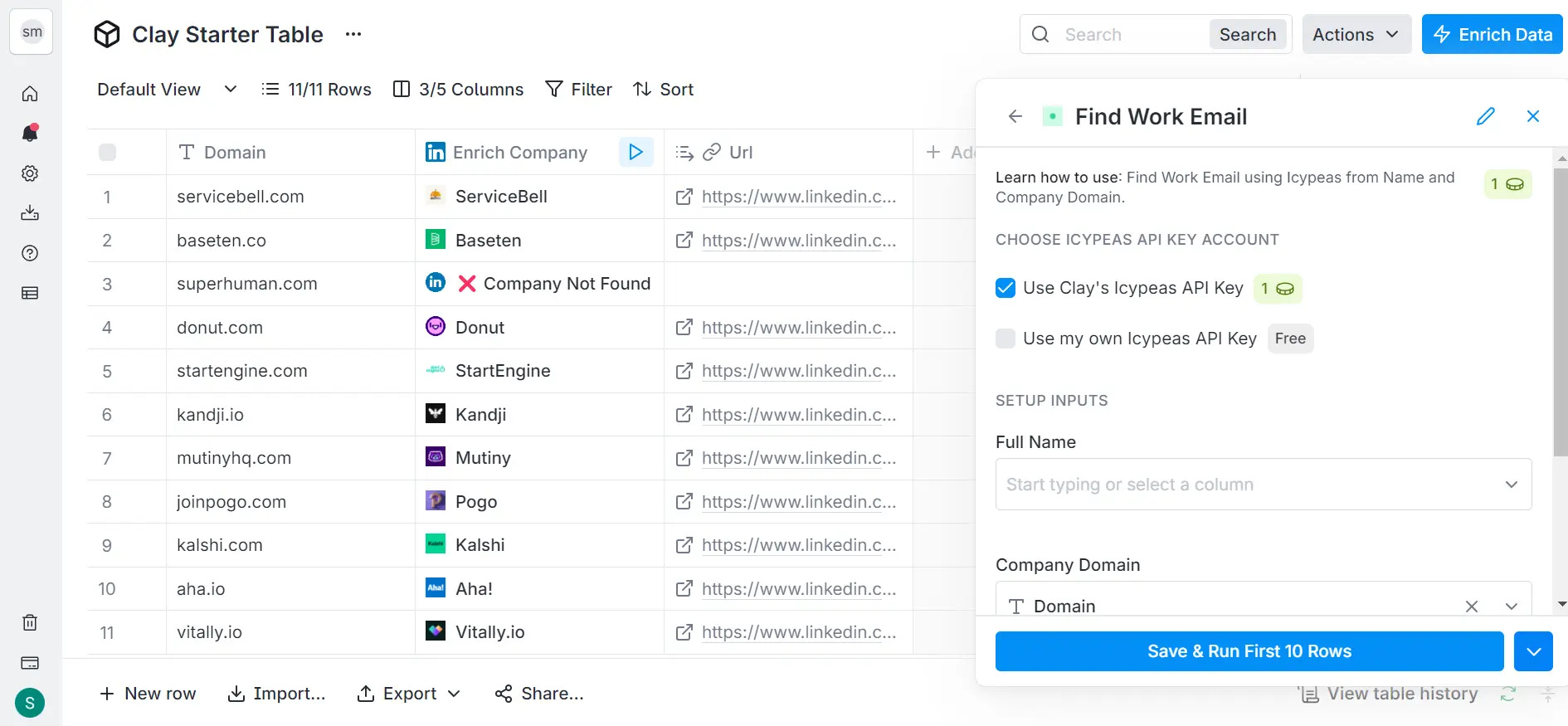Screen dimensions: 1568x726
Task: Open the Filter menu
Action: [x=578, y=90]
